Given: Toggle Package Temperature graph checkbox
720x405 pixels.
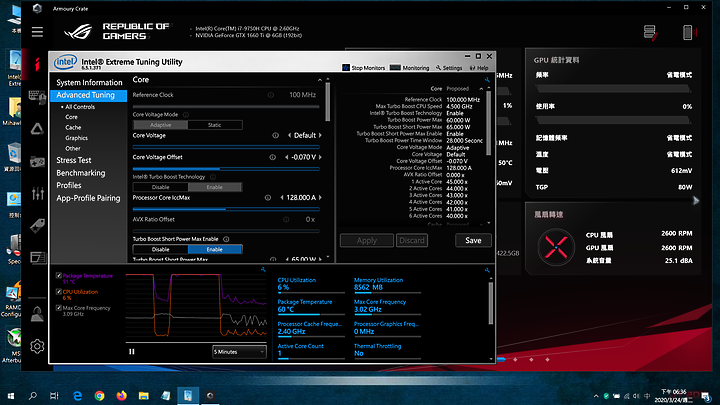Looking at the screenshot, I should click(x=59, y=276).
